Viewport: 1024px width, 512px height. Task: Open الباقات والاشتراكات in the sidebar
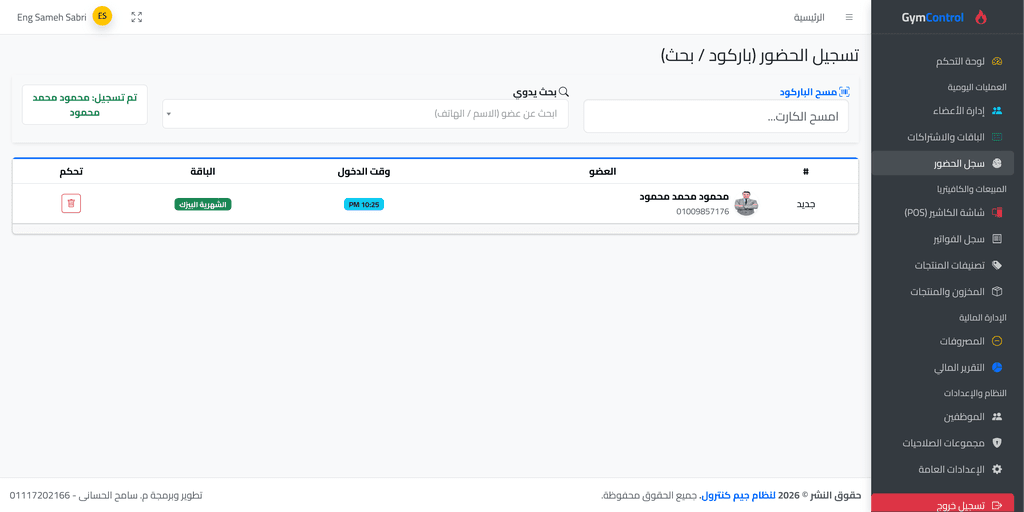coord(942,137)
